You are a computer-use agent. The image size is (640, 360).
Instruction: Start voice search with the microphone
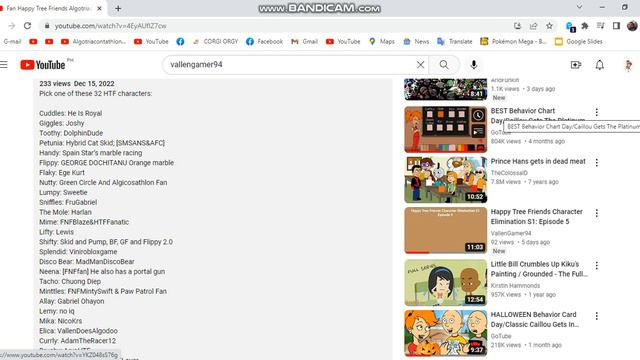click(473, 64)
